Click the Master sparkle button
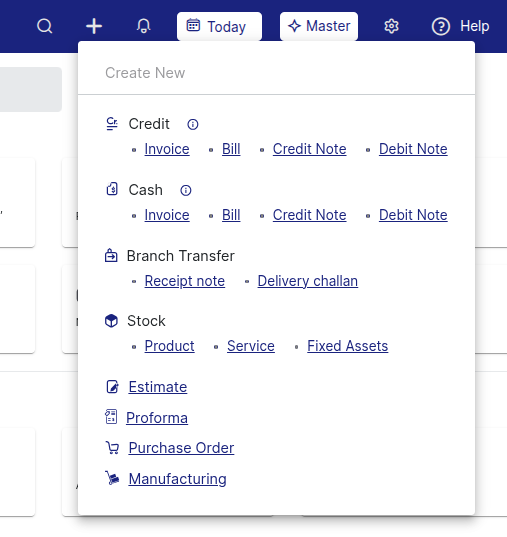The image size is (507, 537). tap(319, 26)
